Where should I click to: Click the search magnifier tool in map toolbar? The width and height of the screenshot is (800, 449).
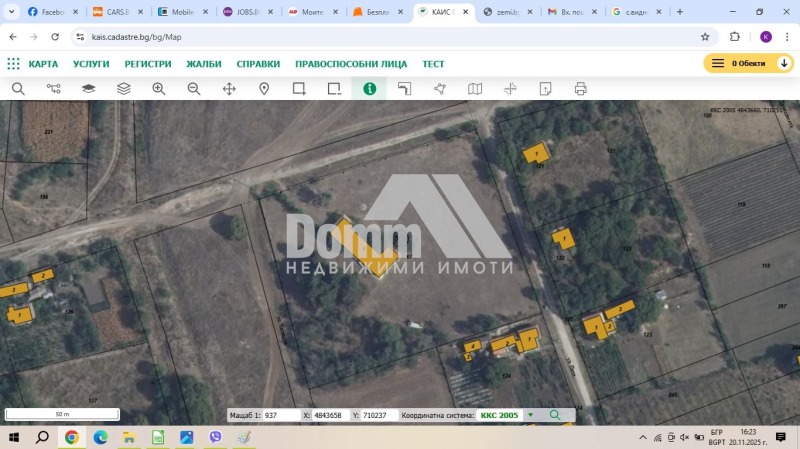pyautogui.click(x=18, y=88)
